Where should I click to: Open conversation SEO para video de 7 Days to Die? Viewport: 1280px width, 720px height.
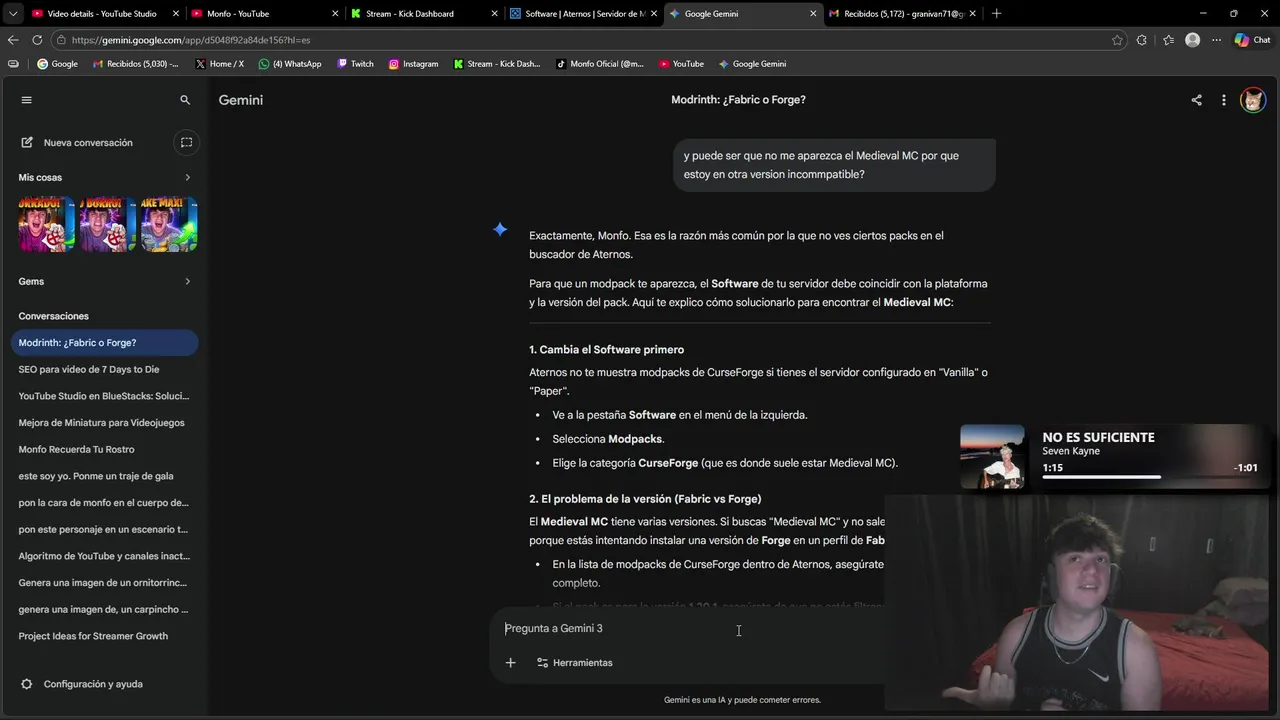[x=104, y=369]
